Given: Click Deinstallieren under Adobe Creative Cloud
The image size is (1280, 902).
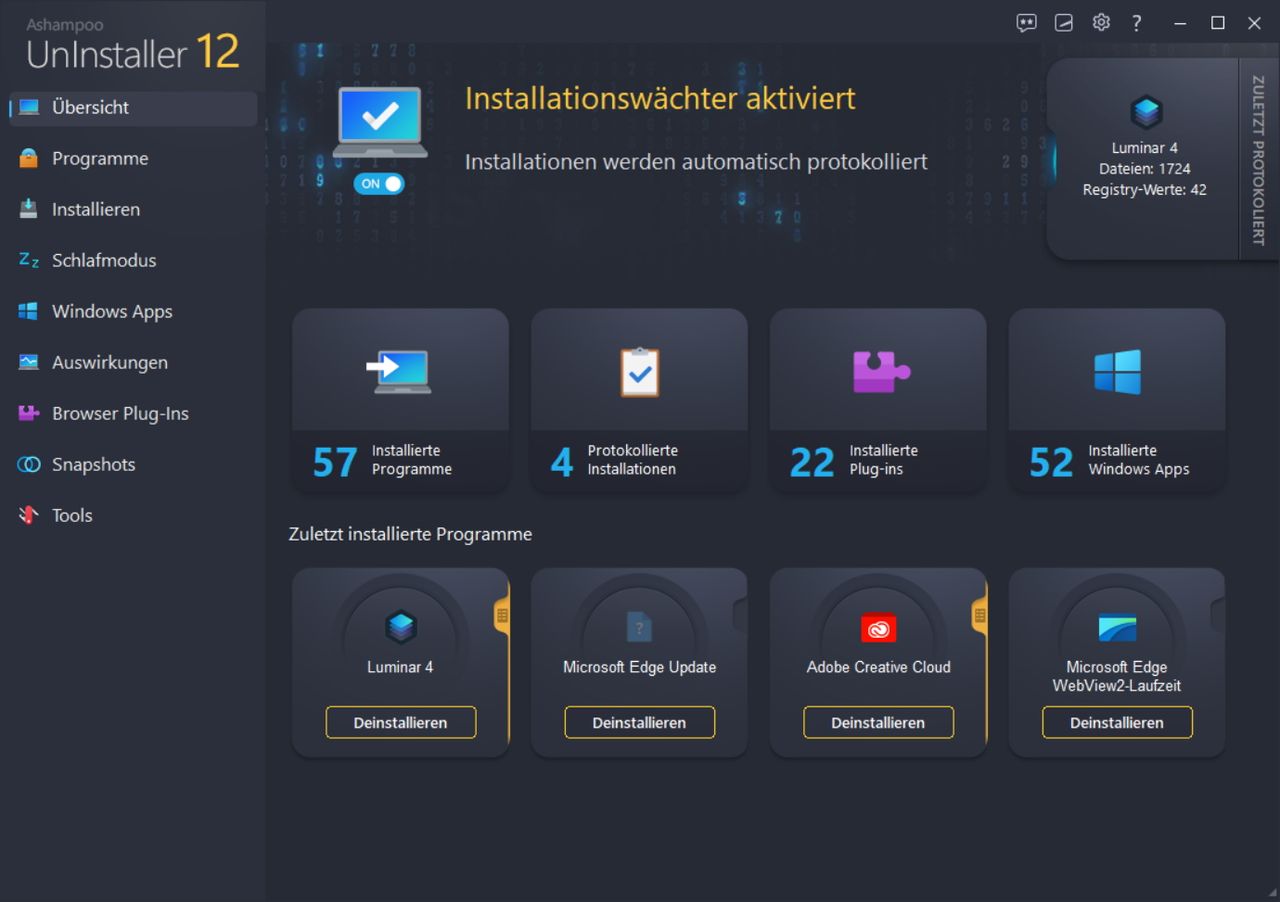Looking at the screenshot, I should [x=878, y=723].
